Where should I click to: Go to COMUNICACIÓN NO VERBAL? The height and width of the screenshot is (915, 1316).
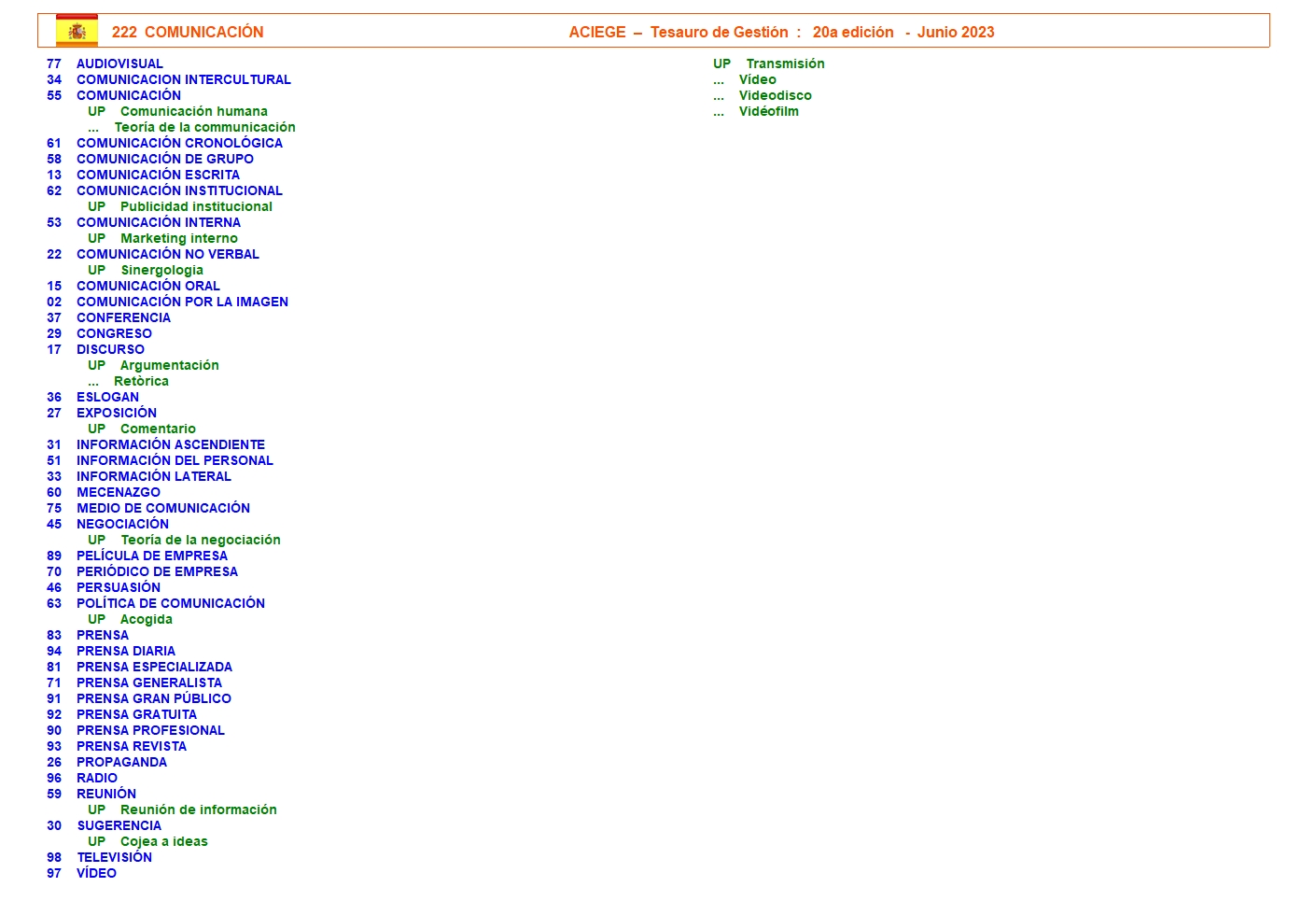click(x=167, y=254)
